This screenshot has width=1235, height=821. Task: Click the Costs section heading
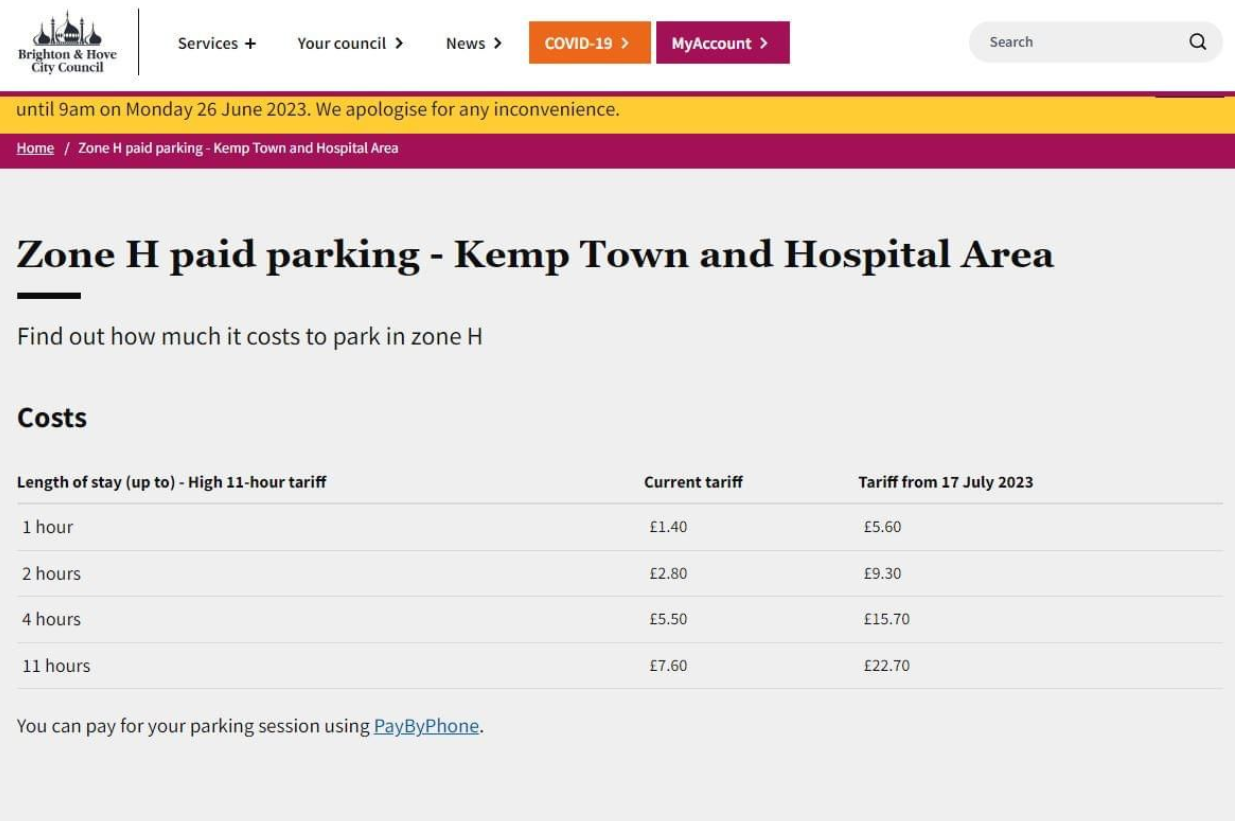(x=52, y=417)
